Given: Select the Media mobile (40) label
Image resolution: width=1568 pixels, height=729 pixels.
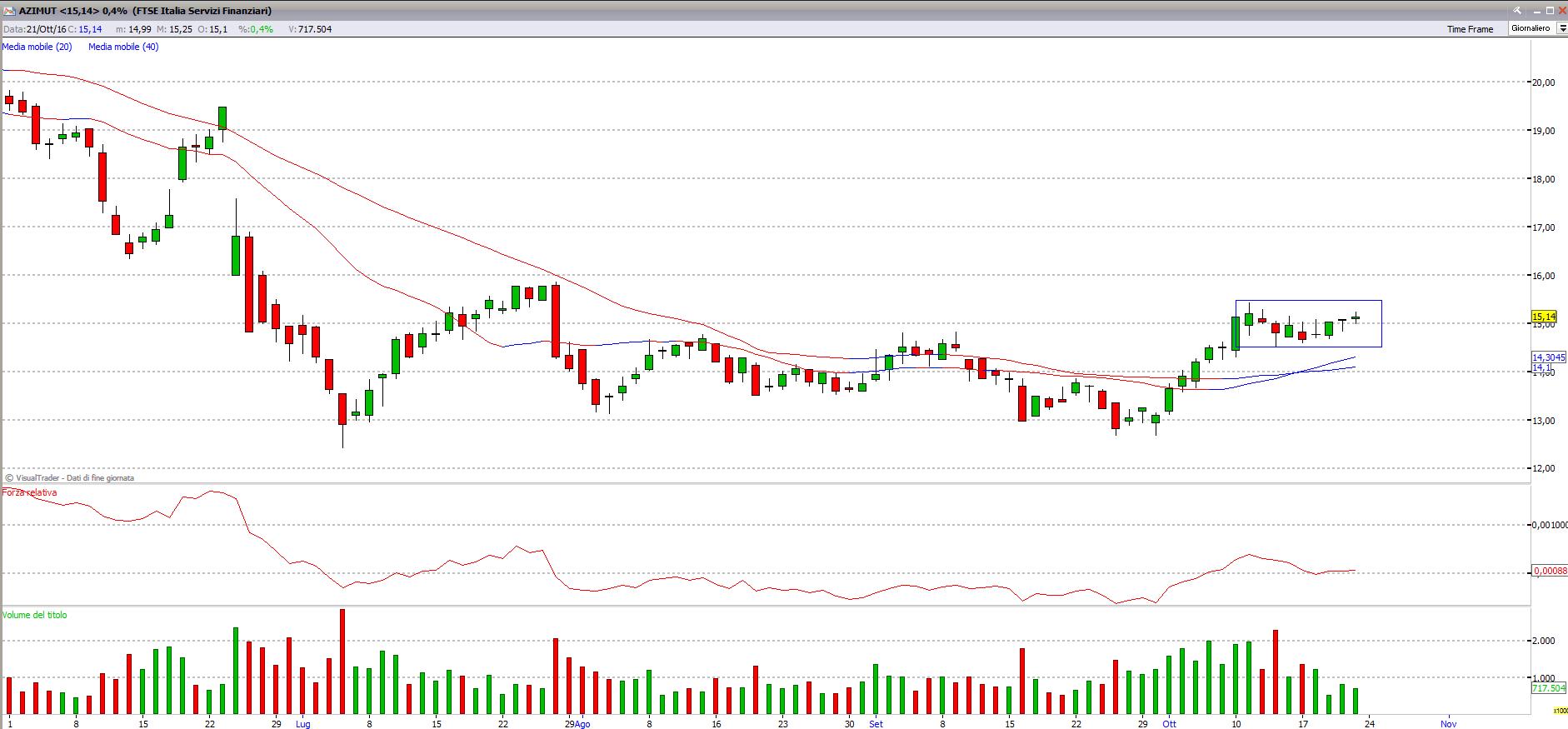Looking at the screenshot, I should coord(123,47).
